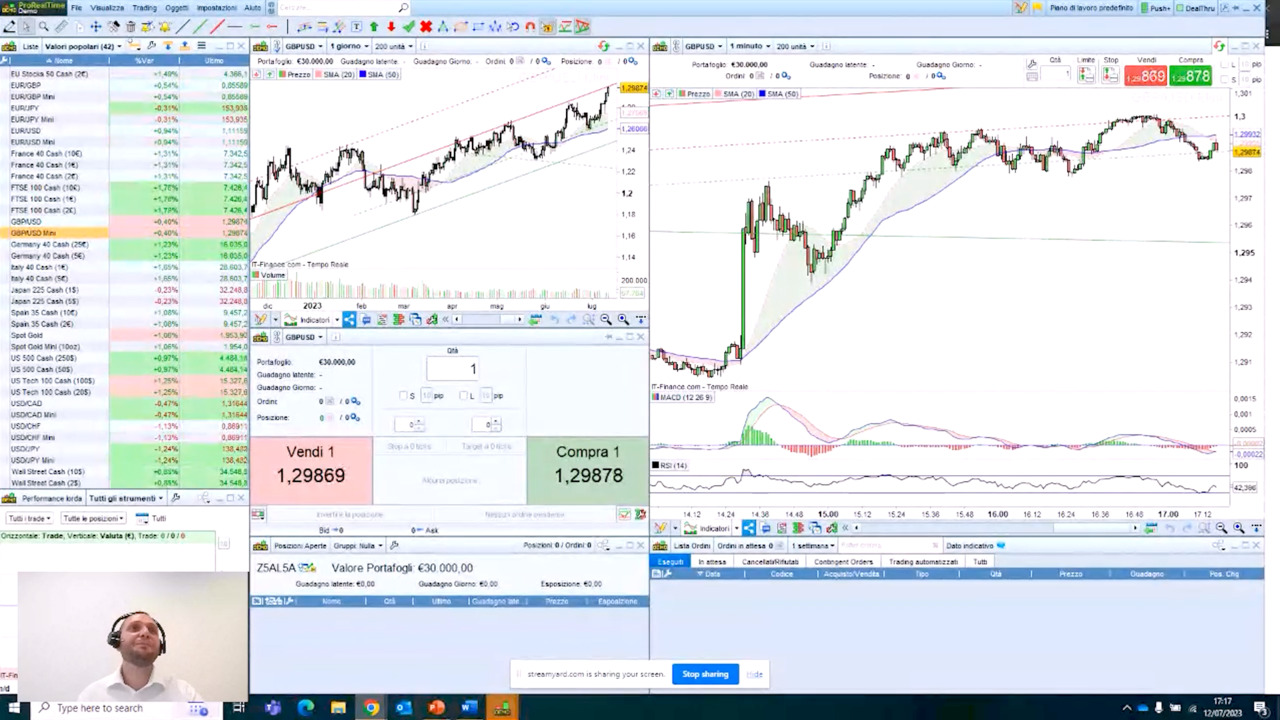Click the 'Vendi 1' sell button
The height and width of the screenshot is (720, 1280).
pos(311,465)
